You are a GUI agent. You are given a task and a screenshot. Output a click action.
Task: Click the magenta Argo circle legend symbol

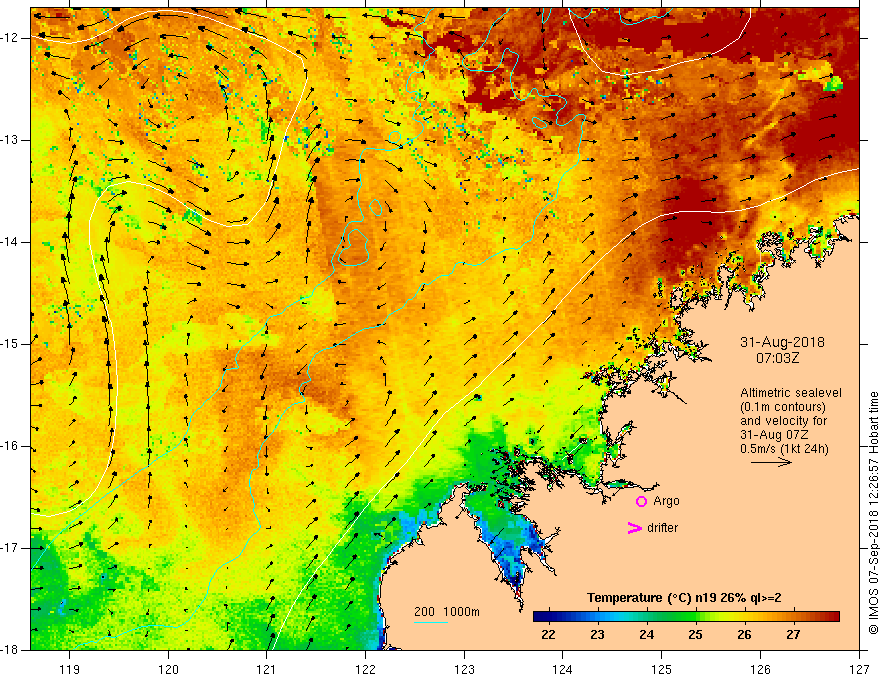tap(641, 502)
